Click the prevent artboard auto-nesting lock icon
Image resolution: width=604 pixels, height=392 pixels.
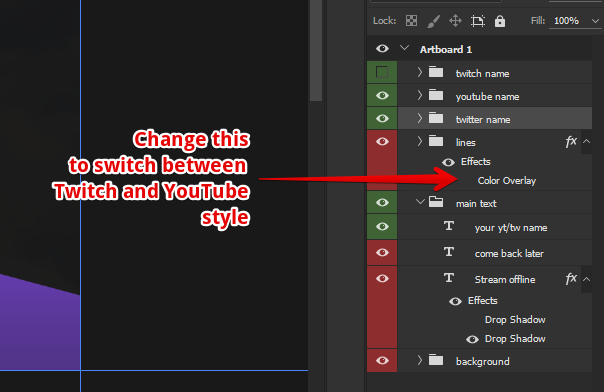[478, 21]
